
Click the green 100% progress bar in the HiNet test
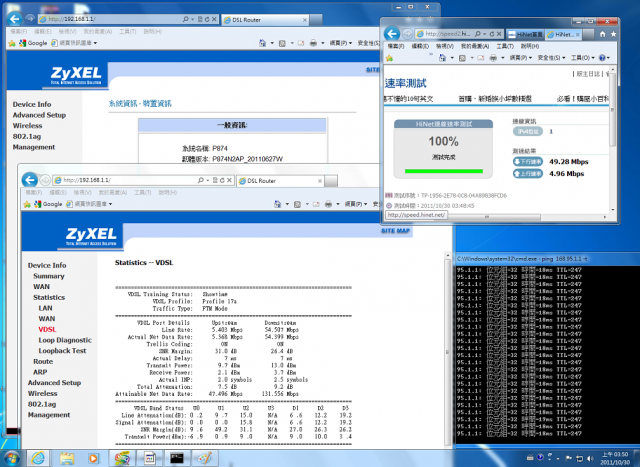pyautogui.click(x=444, y=171)
